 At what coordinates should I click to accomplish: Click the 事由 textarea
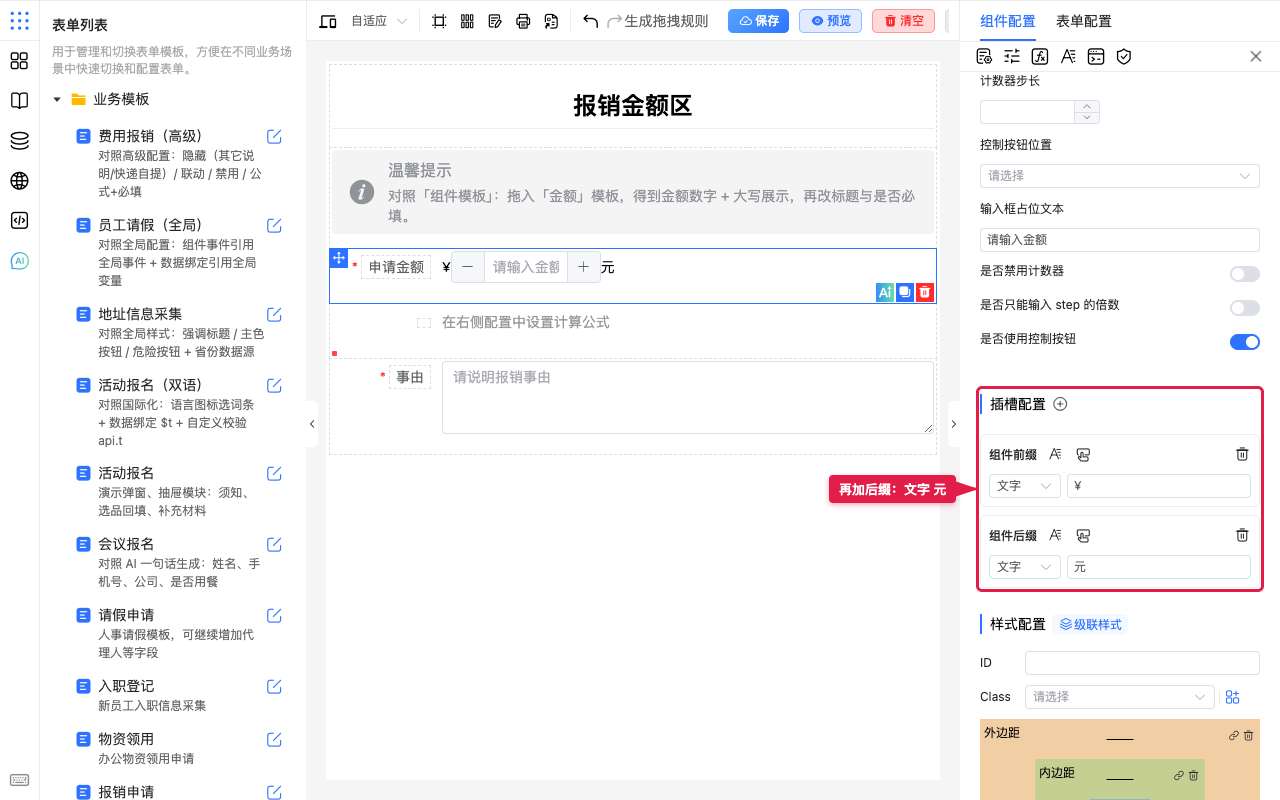pyautogui.click(x=688, y=397)
